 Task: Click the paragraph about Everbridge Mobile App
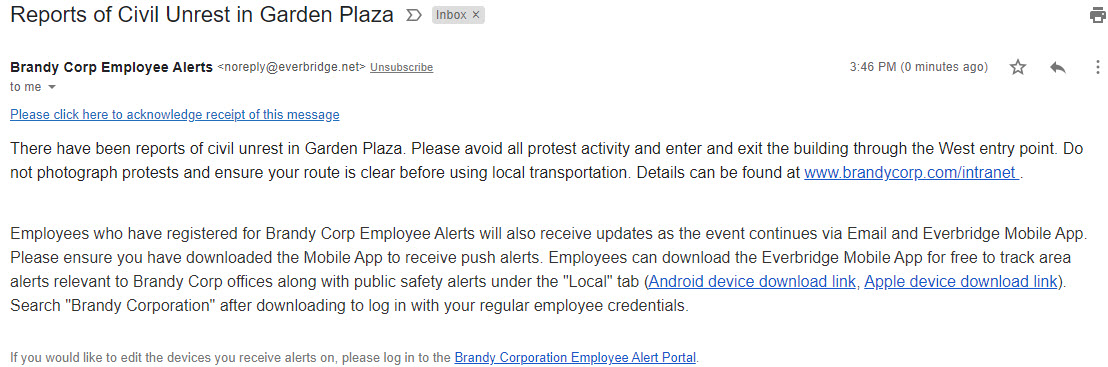coord(549,269)
